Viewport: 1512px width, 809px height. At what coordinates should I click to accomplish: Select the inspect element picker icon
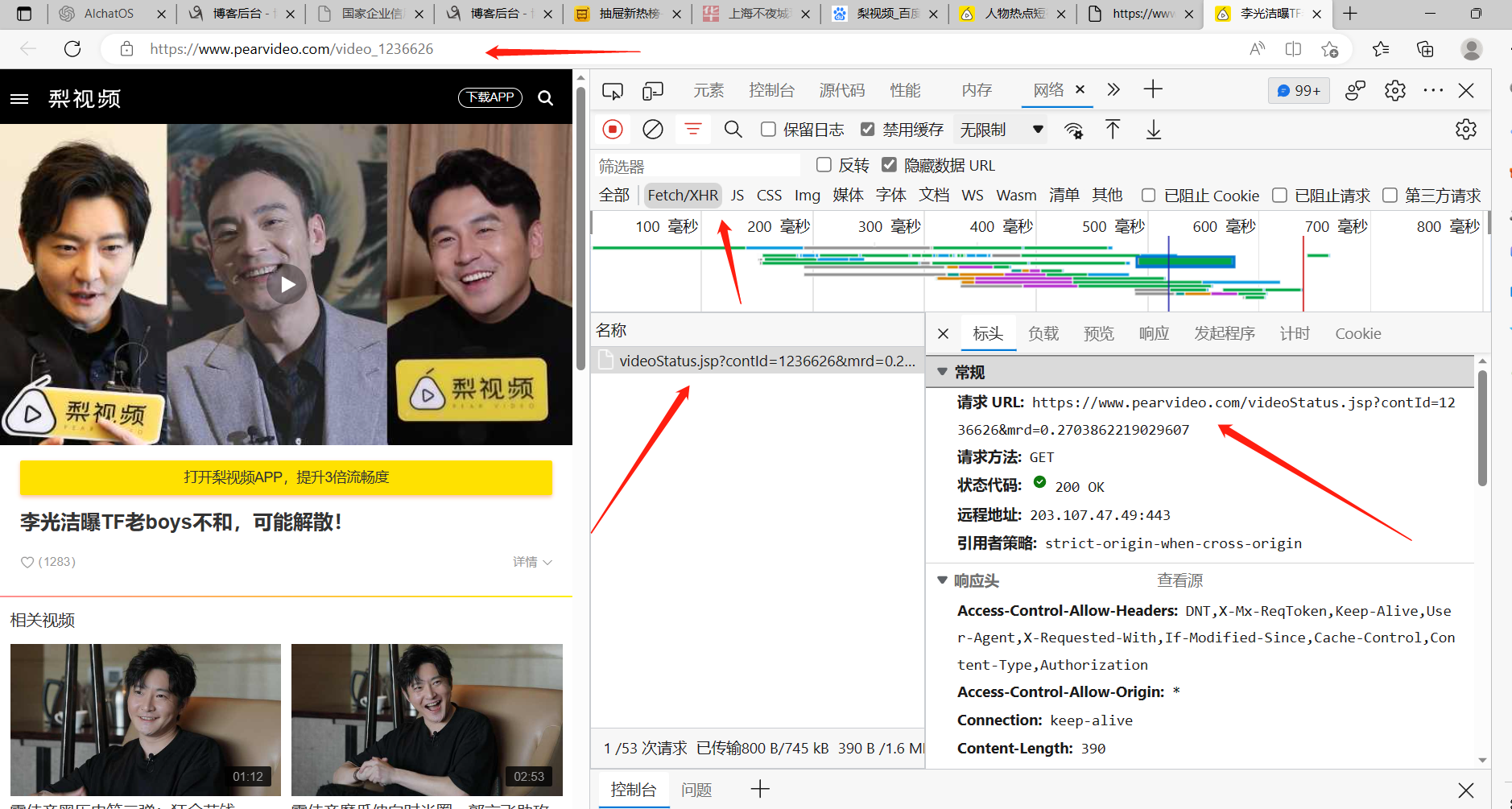coord(613,90)
